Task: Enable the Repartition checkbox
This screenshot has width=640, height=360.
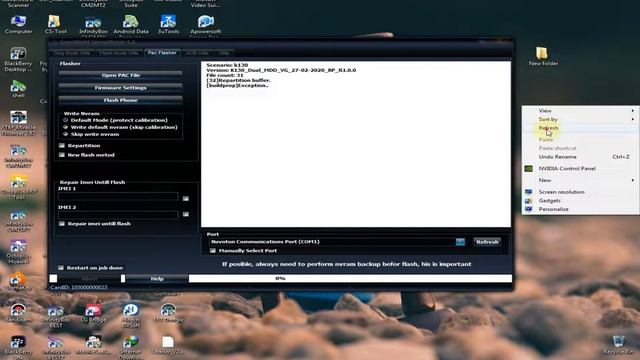Action: click(x=62, y=146)
